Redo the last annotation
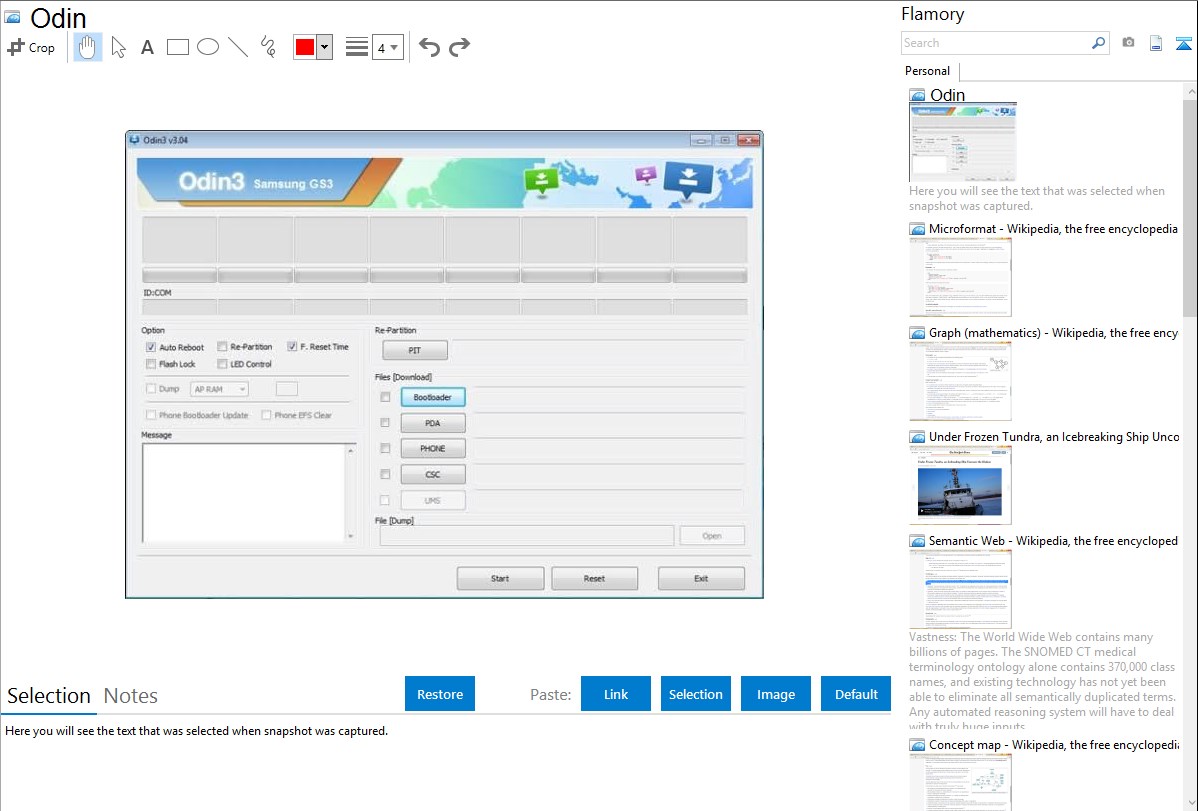1198x811 pixels. point(459,47)
